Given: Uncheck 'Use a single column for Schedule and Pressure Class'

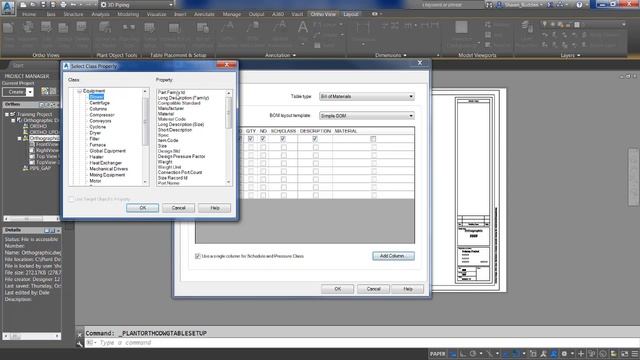Looking at the screenshot, I should point(198,256).
